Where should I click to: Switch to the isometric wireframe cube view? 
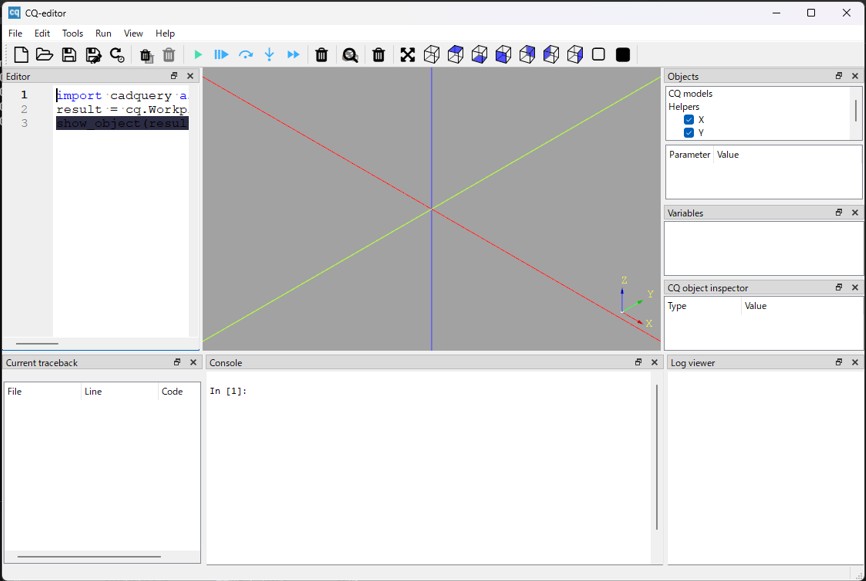[x=432, y=55]
